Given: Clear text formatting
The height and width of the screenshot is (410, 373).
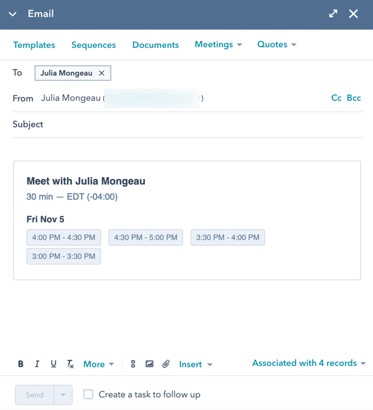Looking at the screenshot, I should pos(70,364).
